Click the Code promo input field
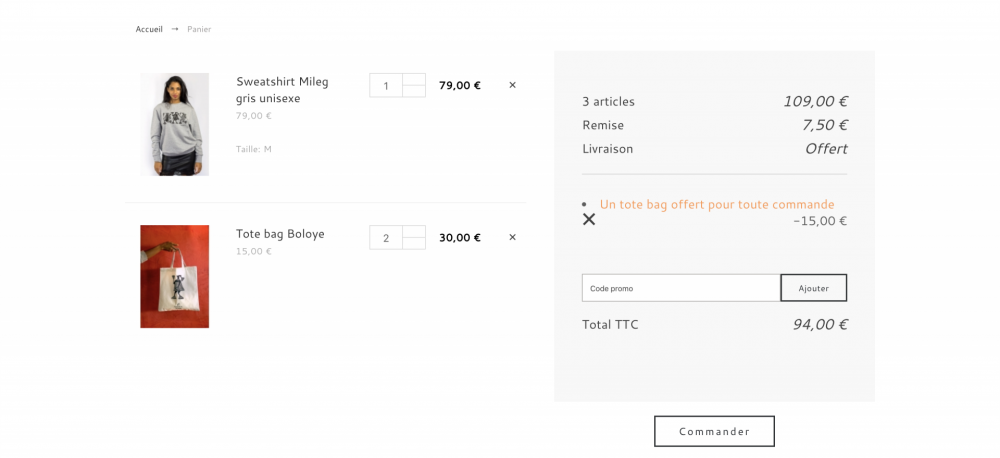1000x458 pixels. 681,288
